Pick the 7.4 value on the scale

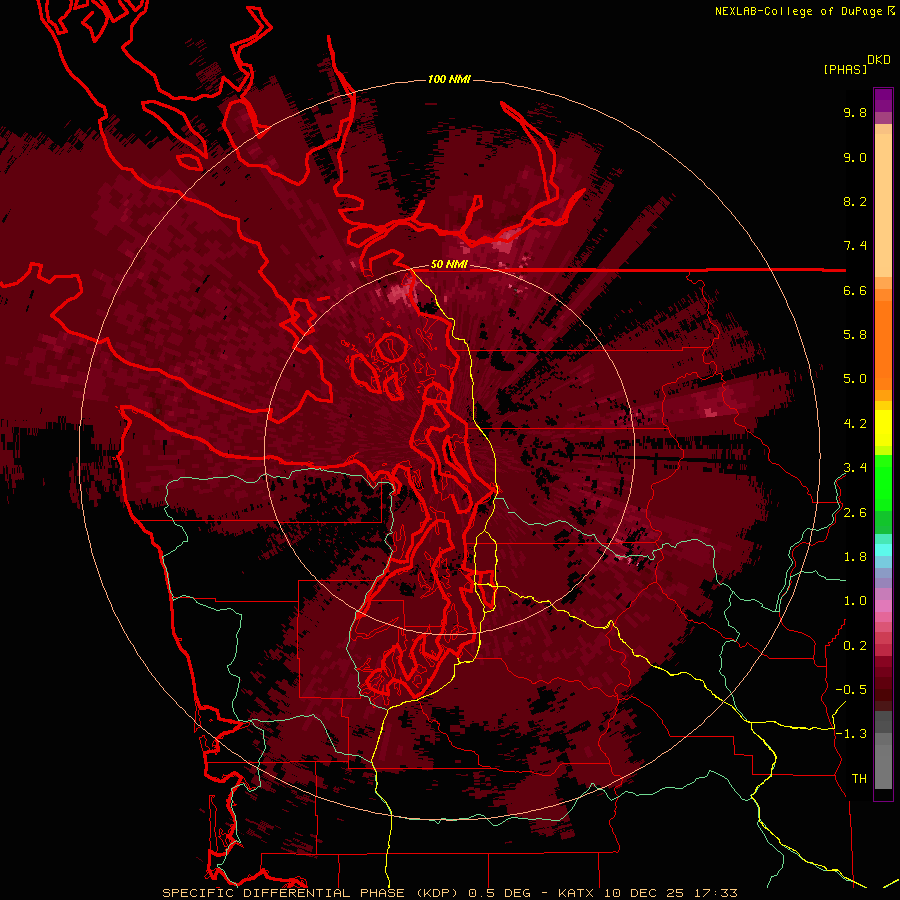click(x=855, y=246)
